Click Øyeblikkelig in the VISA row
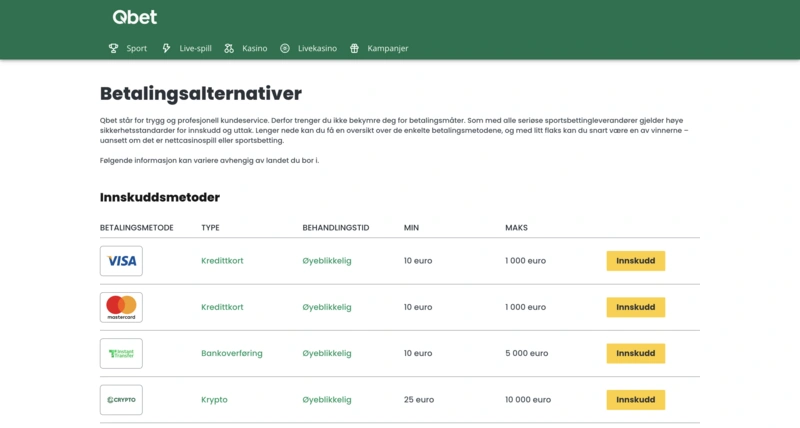 click(327, 261)
